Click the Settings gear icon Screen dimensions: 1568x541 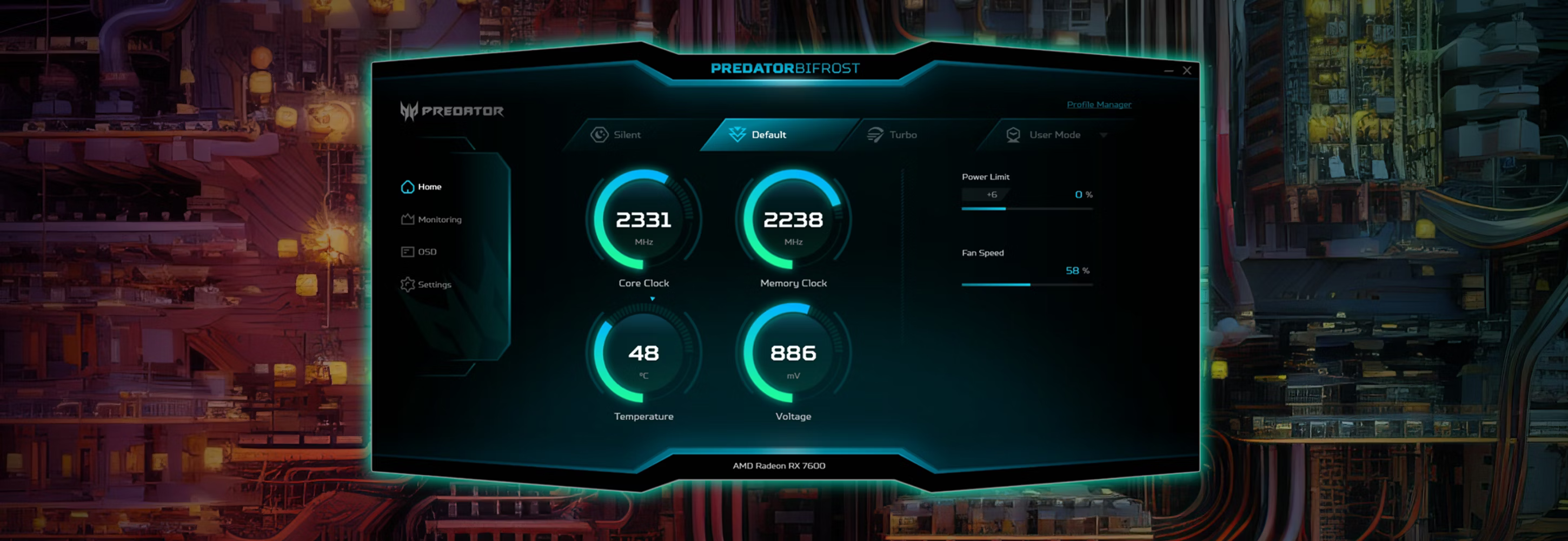(407, 284)
